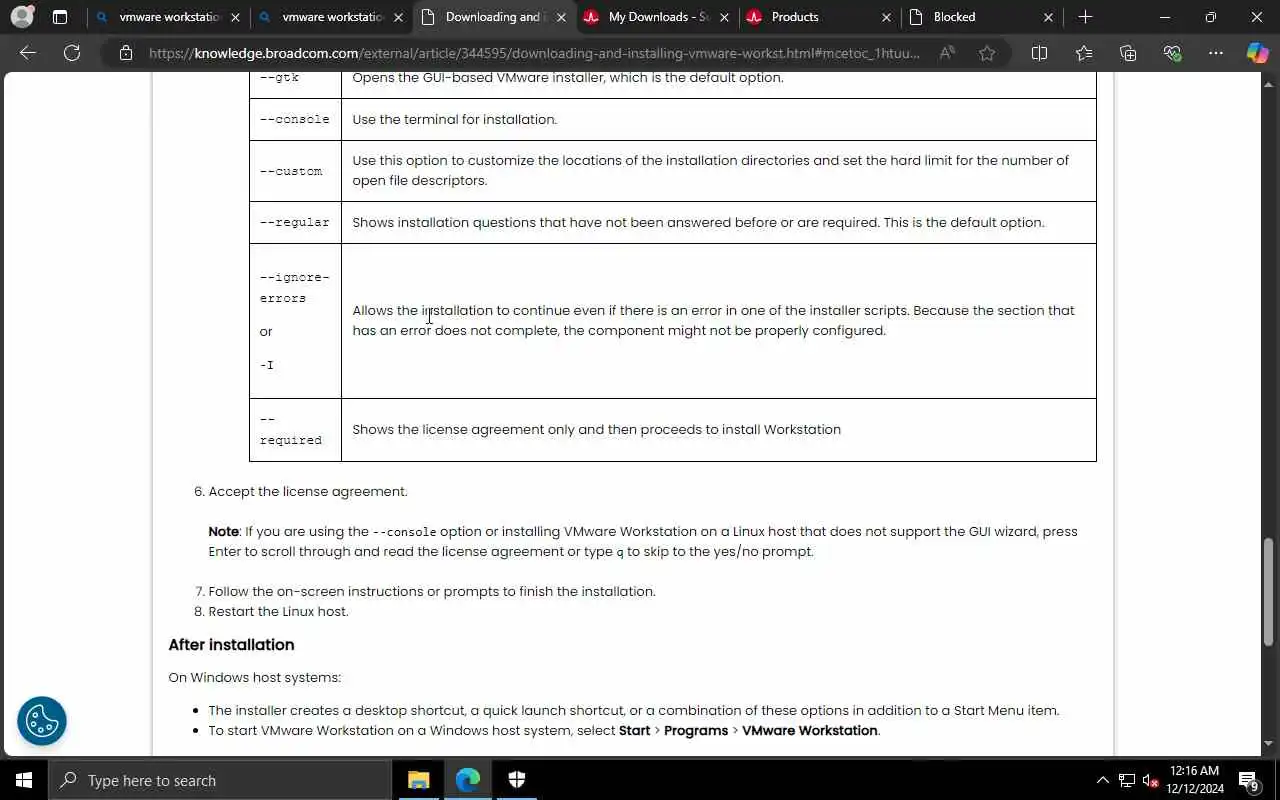Go back to previous page
Screen dimensions: 1280x800
(28, 53)
